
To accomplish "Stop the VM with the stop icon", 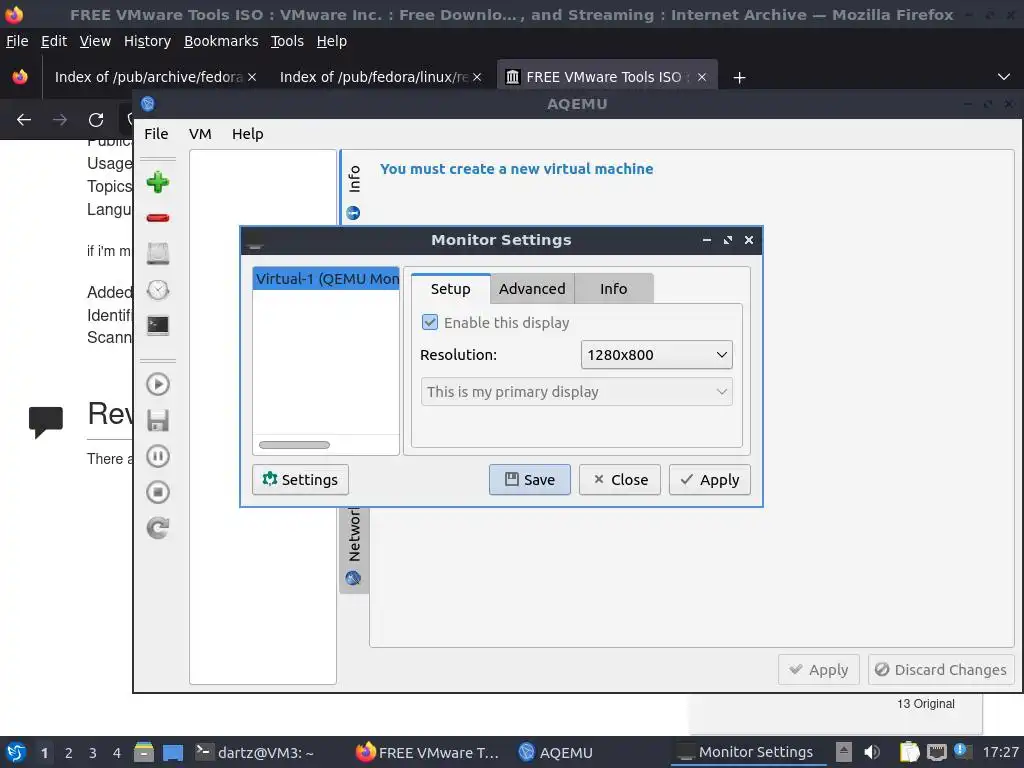I will click(x=157, y=492).
